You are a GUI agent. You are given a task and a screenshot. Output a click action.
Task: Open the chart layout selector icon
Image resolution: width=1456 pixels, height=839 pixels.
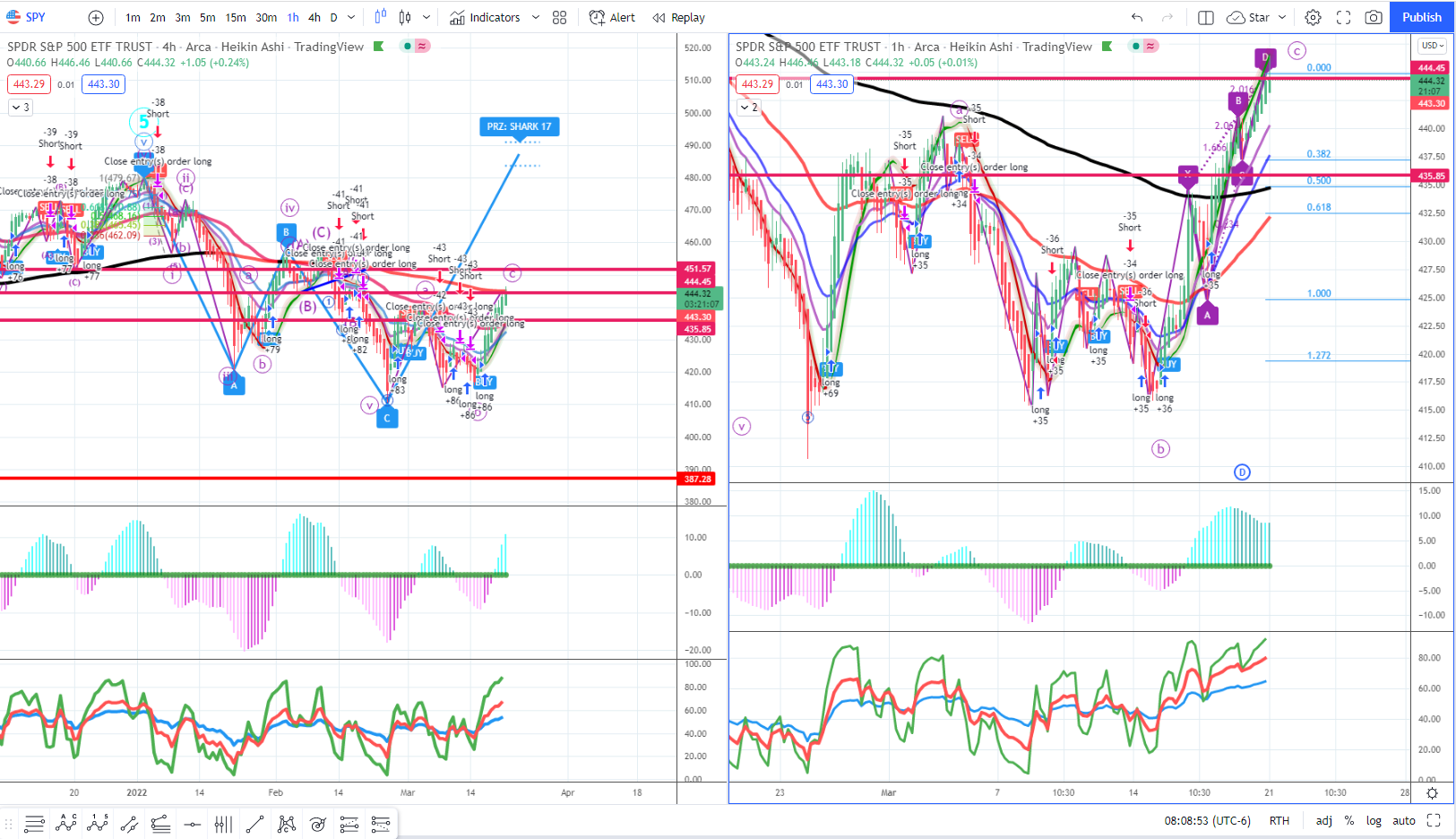pos(1206,17)
